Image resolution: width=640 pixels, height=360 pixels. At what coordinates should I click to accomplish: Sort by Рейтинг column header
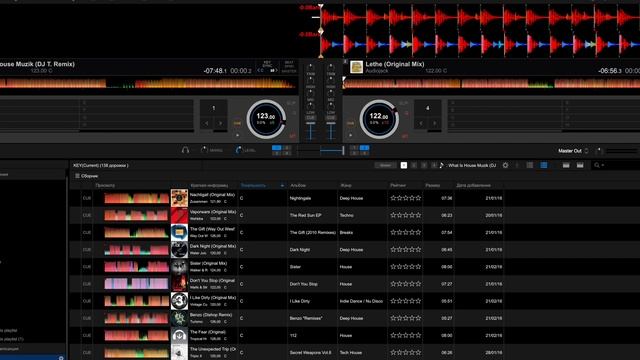pyautogui.click(x=398, y=185)
